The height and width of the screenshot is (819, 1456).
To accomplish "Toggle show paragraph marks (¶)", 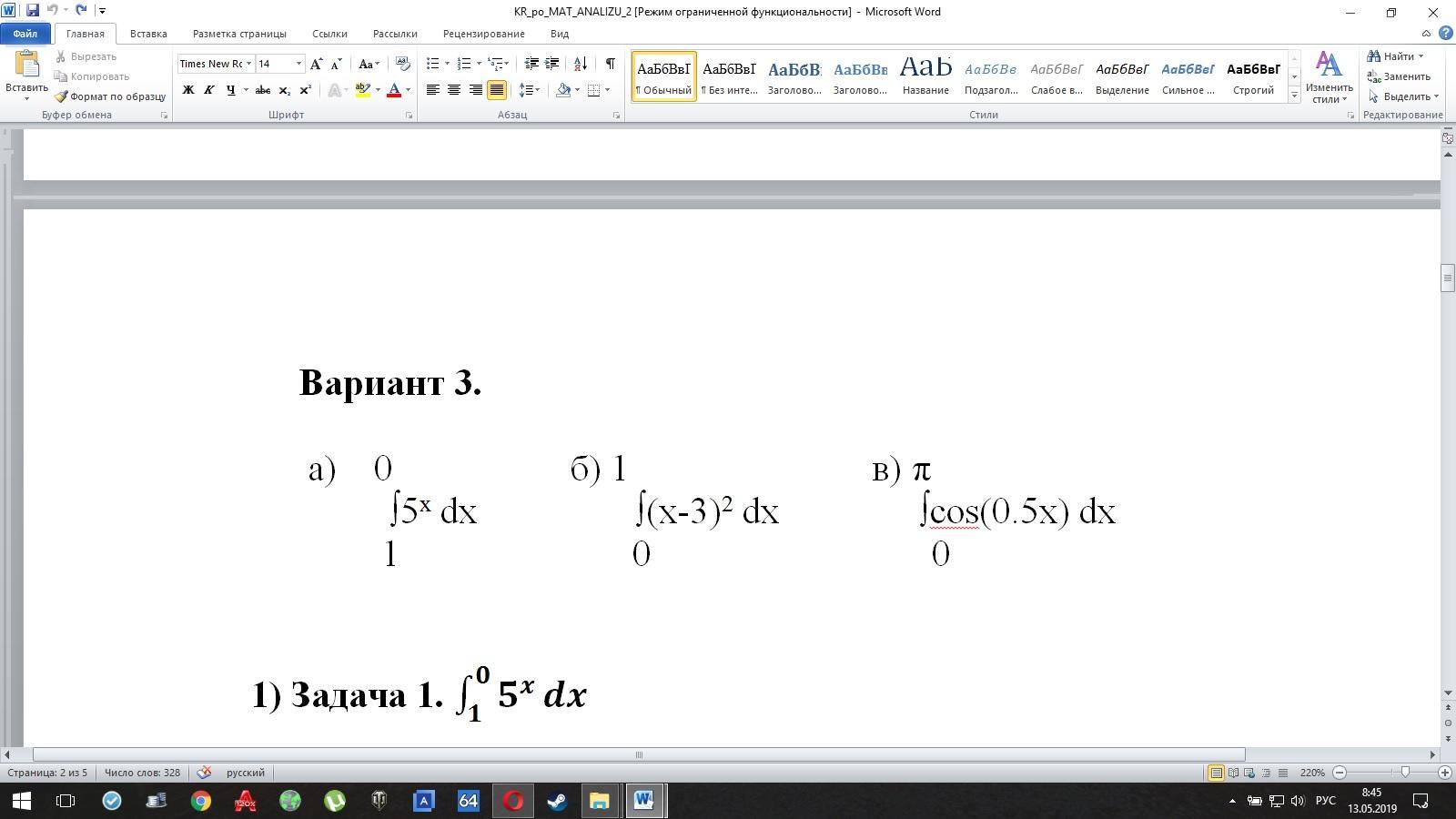I will [610, 64].
